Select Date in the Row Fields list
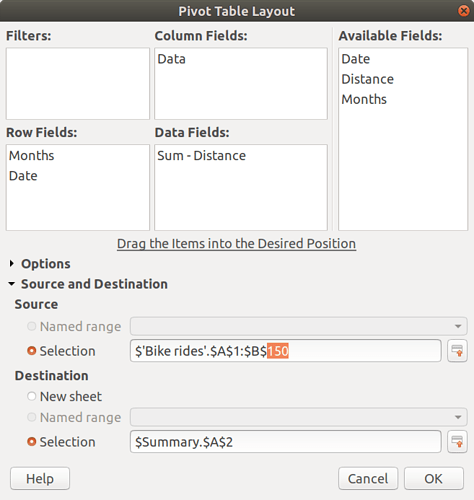 click(23, 176)
